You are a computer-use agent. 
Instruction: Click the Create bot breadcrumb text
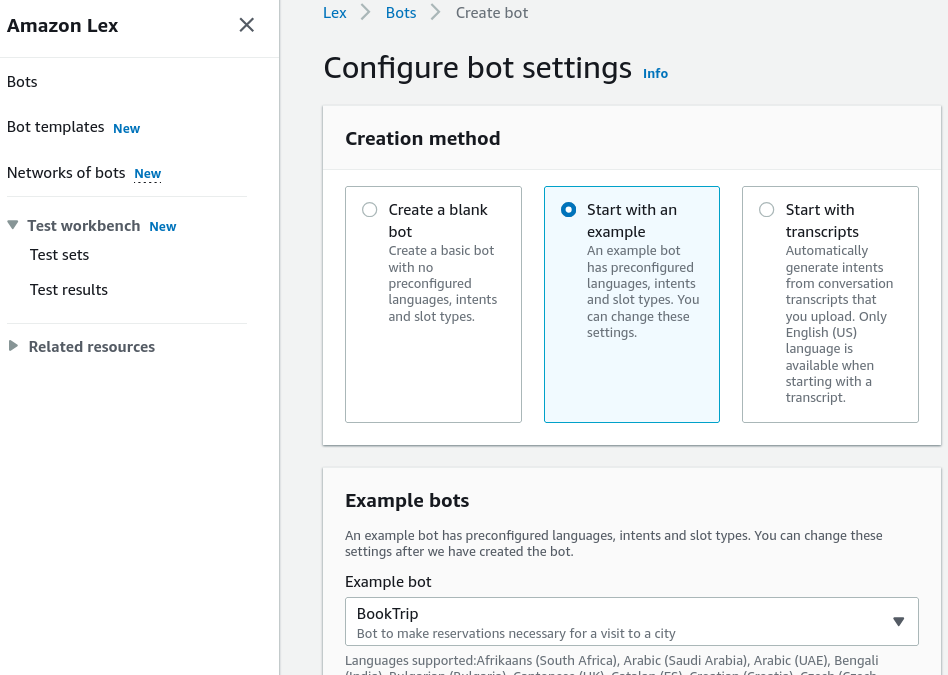492,13
